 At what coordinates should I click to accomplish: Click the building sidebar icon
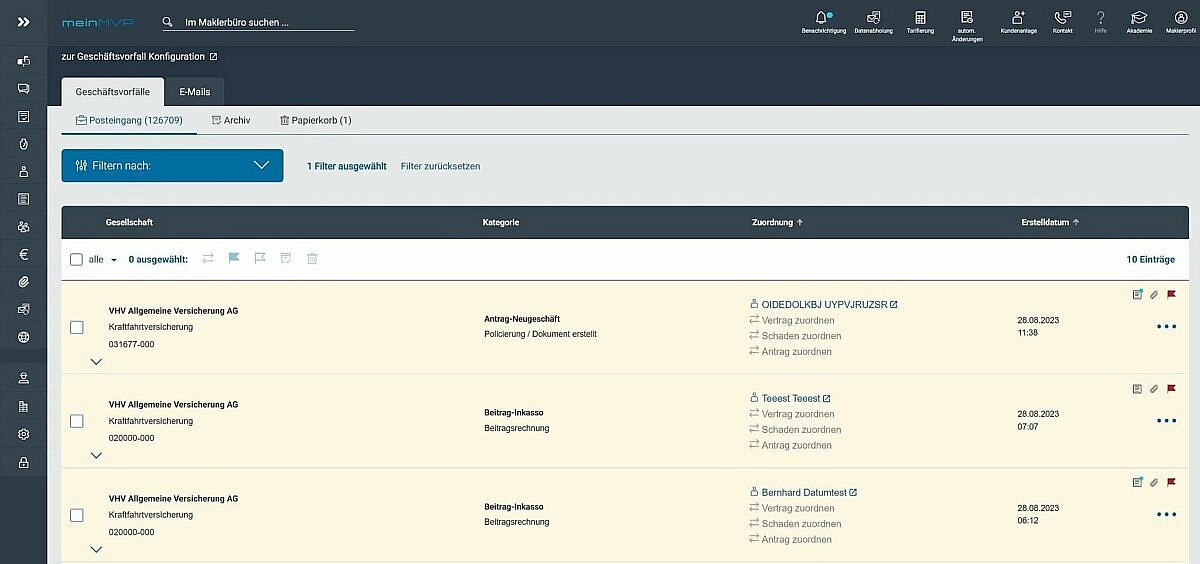coord(23,406)
